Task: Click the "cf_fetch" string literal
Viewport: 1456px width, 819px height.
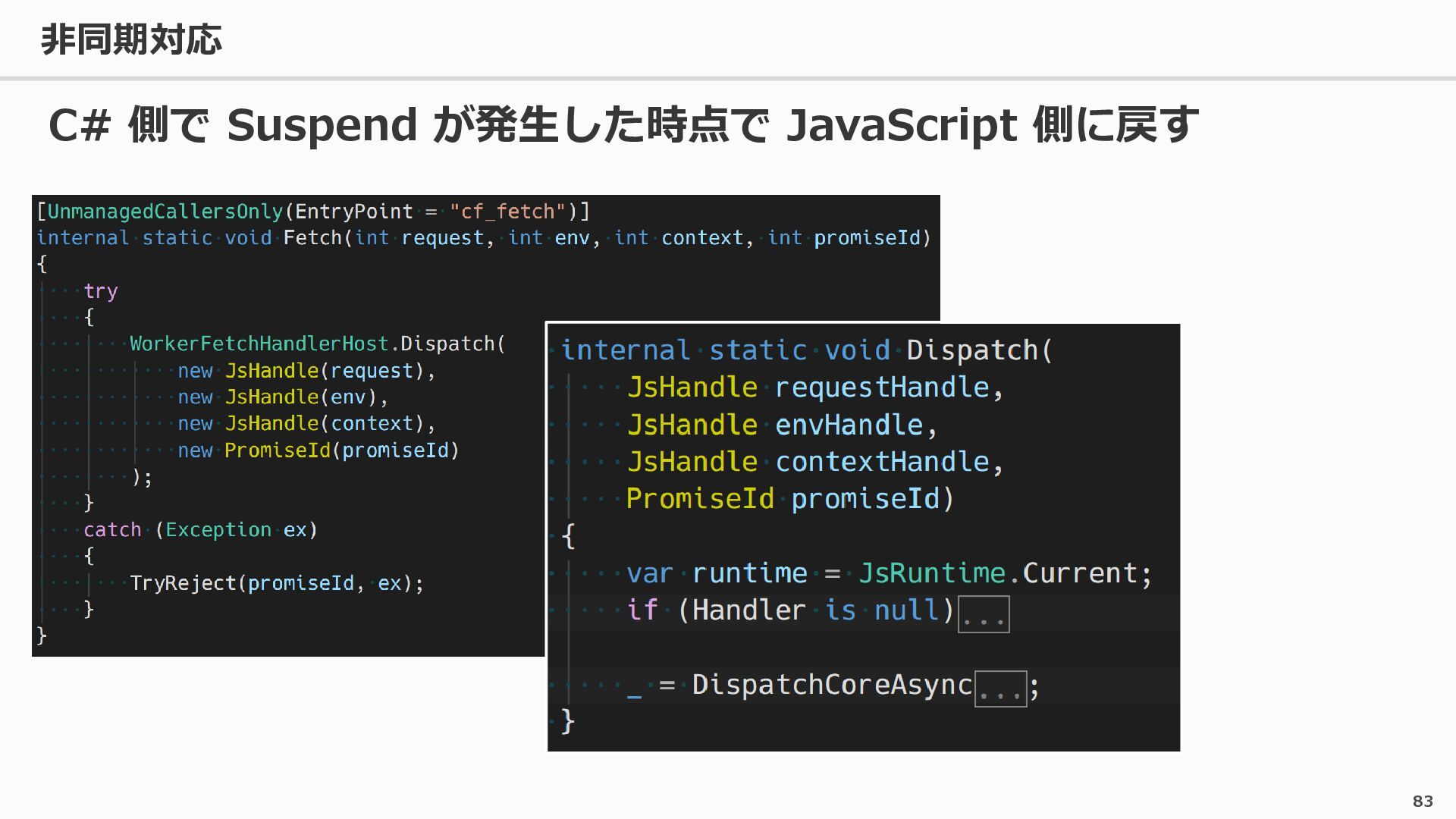Action: coord(508,212)
